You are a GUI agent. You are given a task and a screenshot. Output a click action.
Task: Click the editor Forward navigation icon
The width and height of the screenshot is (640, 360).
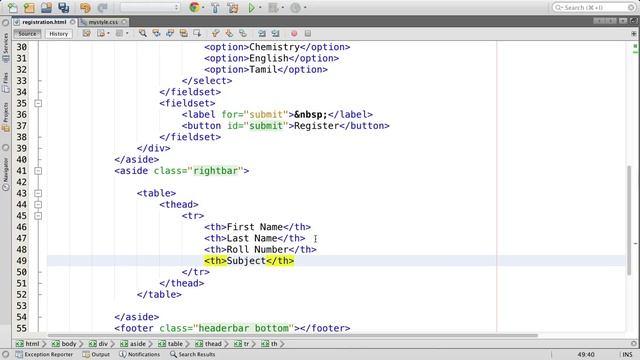(x=119, y=33)
